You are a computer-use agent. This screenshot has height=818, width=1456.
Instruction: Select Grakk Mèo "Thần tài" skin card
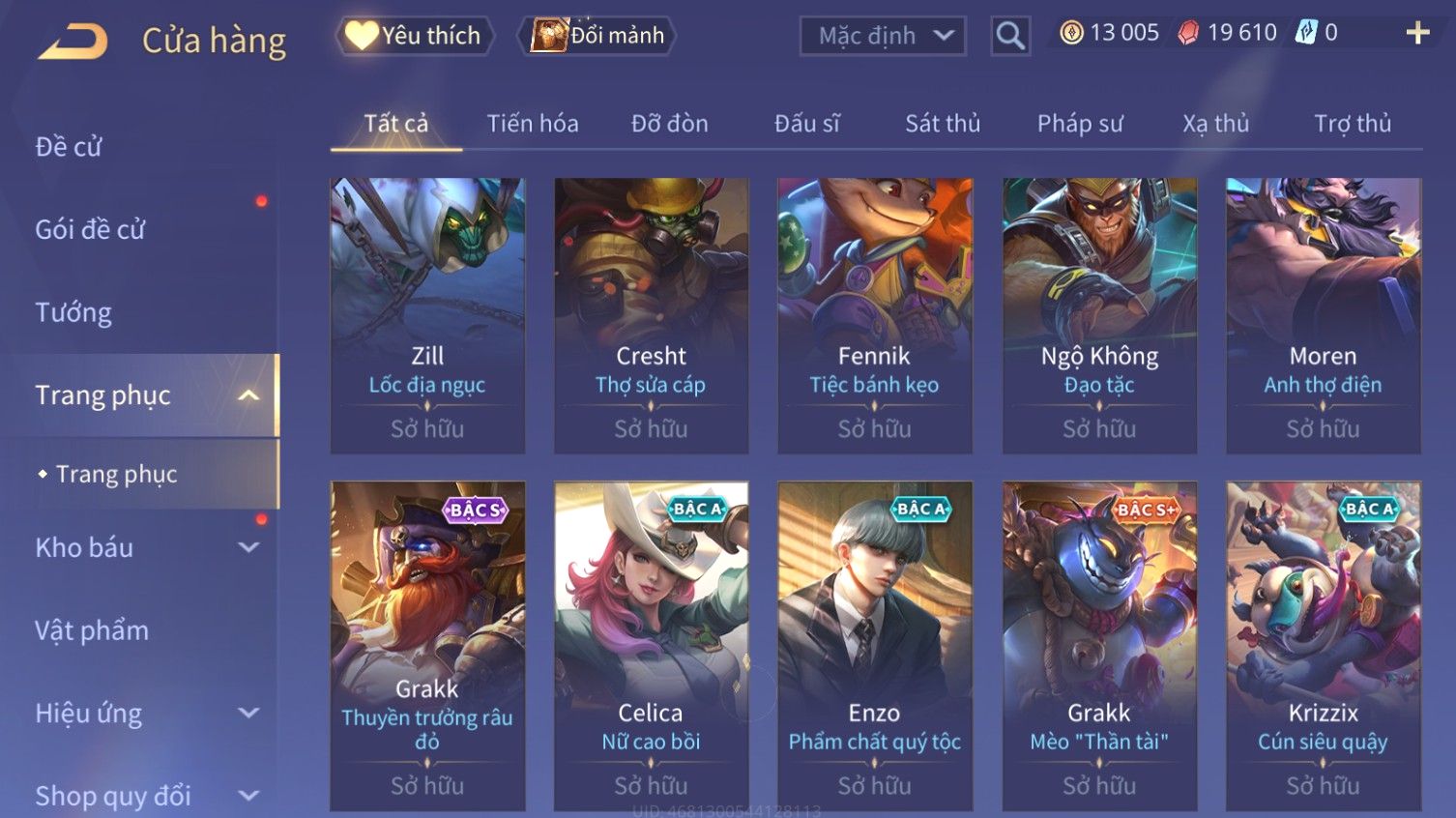tap(1099, 645)
